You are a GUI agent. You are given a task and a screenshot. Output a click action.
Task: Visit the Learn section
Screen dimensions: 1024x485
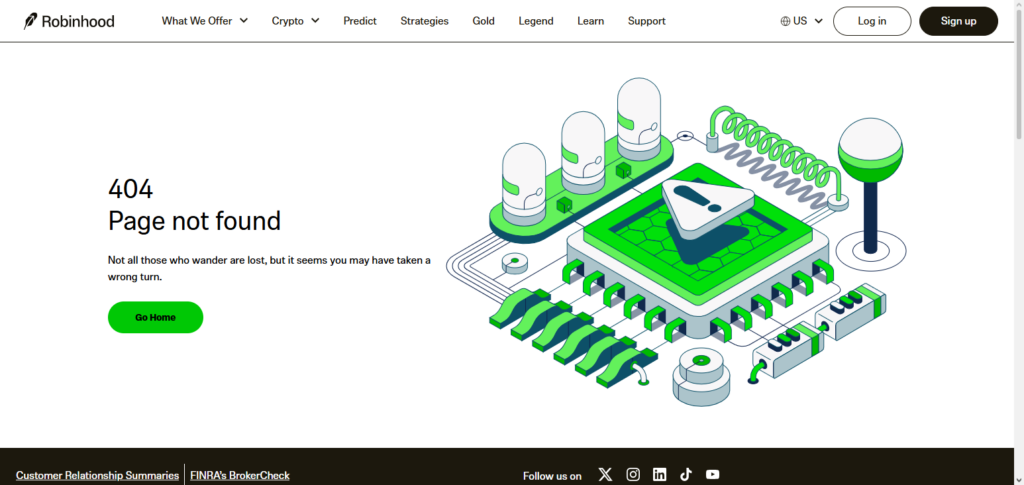590,21
